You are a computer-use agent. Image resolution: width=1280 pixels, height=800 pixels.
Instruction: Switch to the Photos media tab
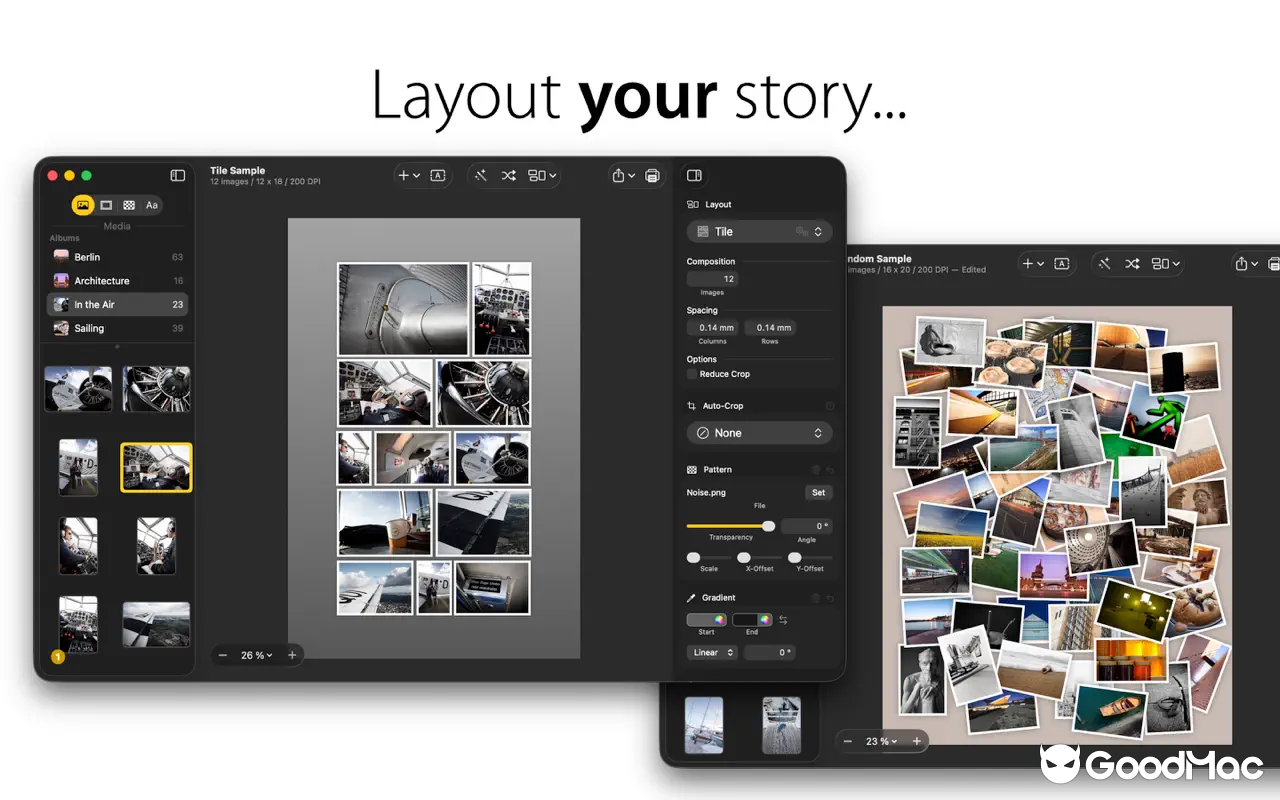coord(83,205)
